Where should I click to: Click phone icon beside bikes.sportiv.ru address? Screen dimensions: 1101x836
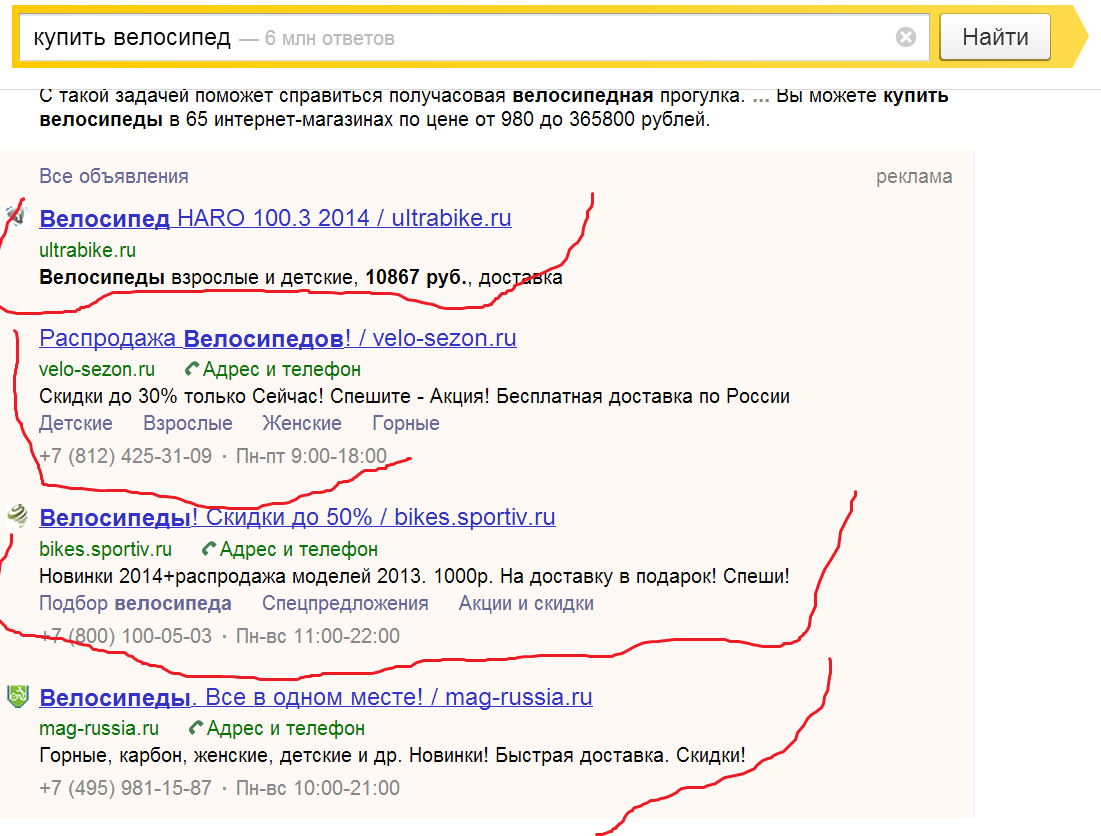pyautogui.click(x=209, y=548)
